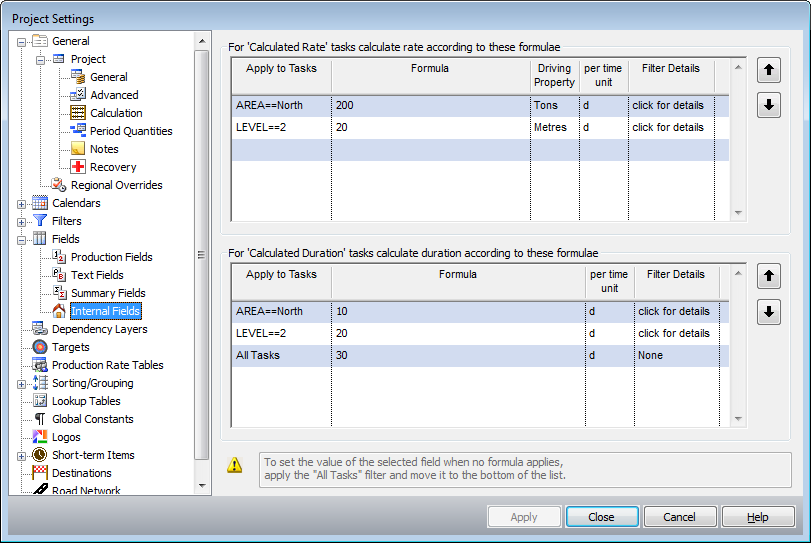This screenshot has height=543, width=811.
Task: Click the Destinations flag icon
Action: (x=40, y=473)
